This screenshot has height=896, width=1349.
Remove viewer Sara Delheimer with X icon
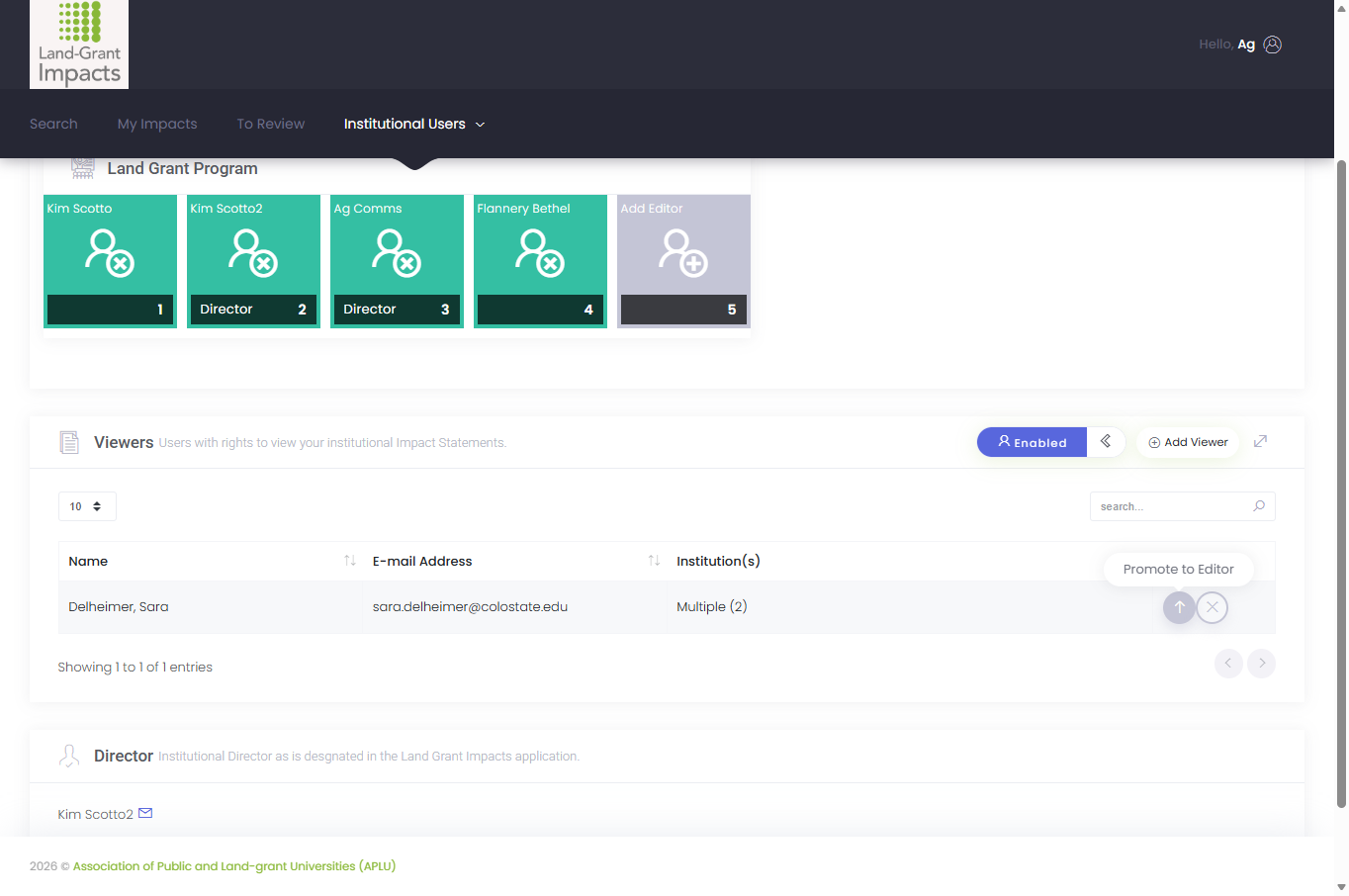pos(1213,607)
